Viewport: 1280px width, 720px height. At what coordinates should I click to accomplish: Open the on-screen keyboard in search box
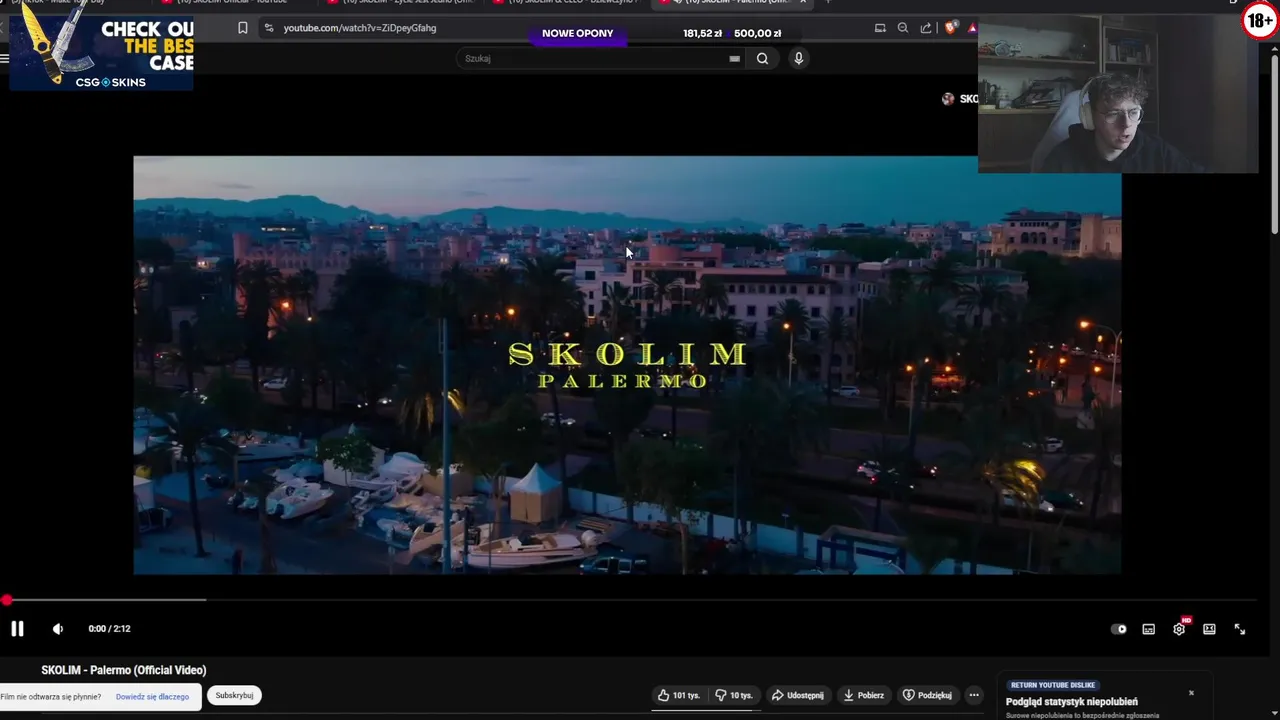734,58
